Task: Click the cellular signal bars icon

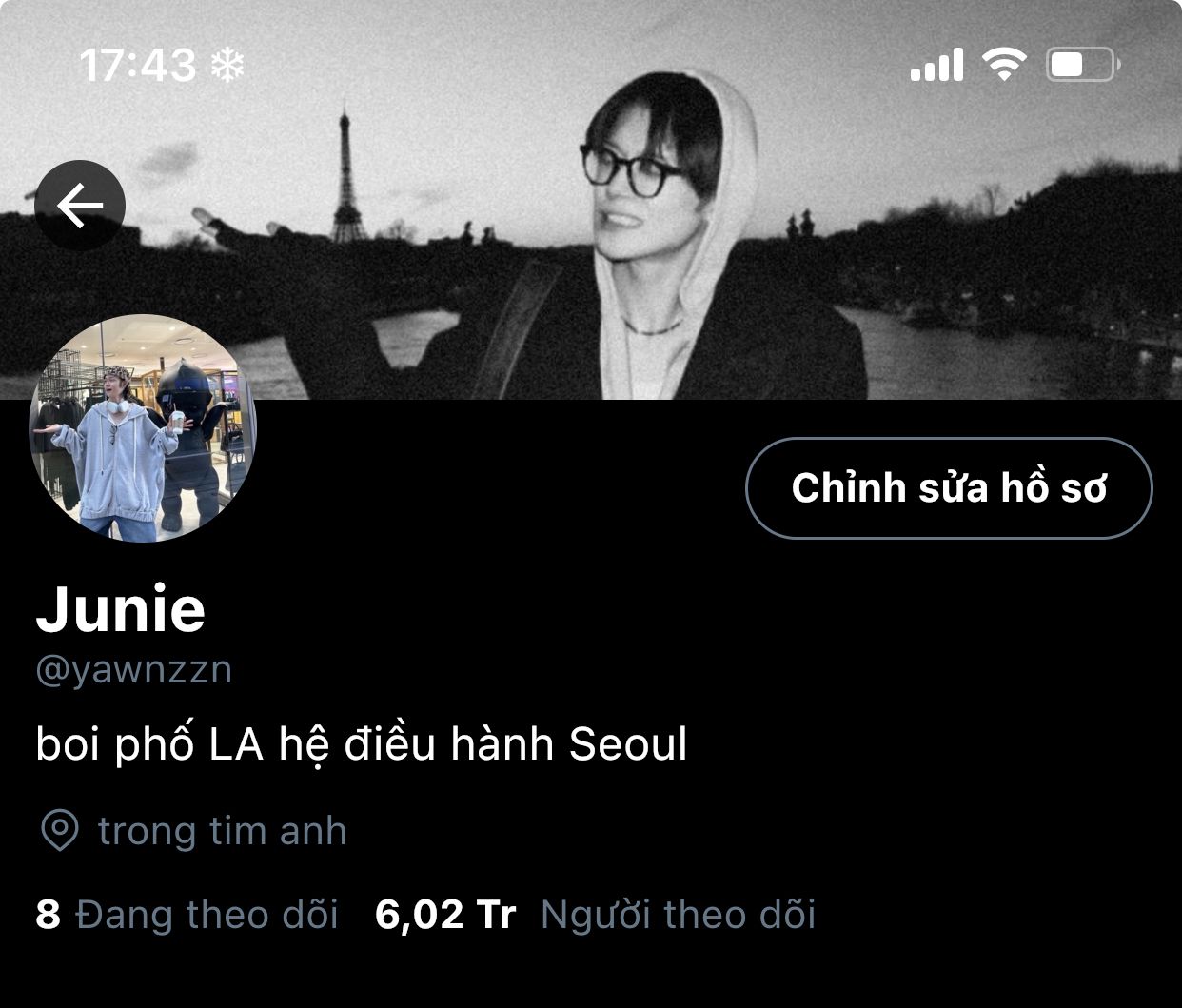Action: [x=936, y=65]
